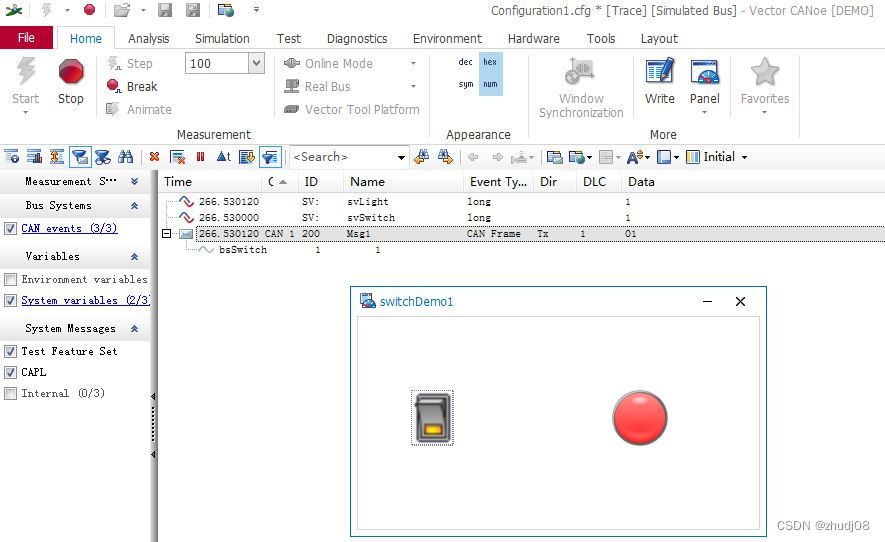885x542 pixels.
Task: Click the window with envelope icon in trace toolbar
Action: [x=554, y=157]
